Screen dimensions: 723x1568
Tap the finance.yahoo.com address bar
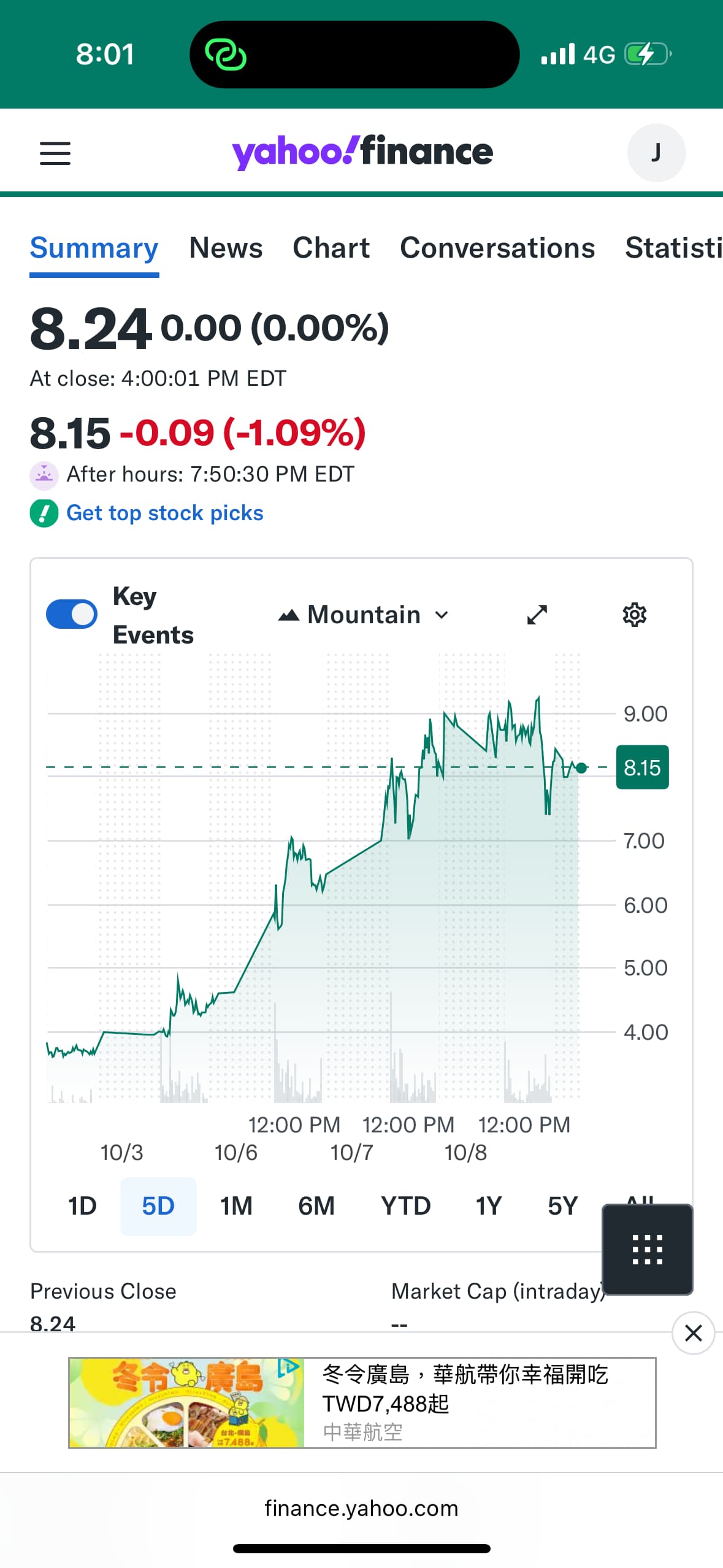tap(361, 1508)
